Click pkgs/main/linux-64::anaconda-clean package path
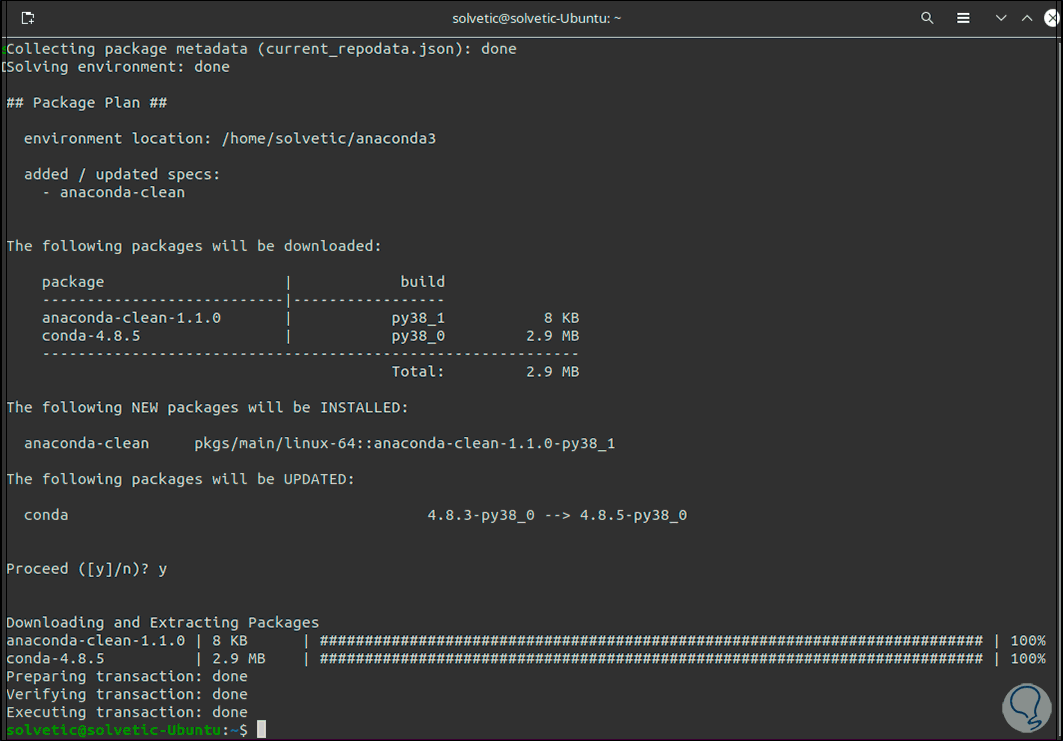1063x741 pixels. (x=404, y=443)
